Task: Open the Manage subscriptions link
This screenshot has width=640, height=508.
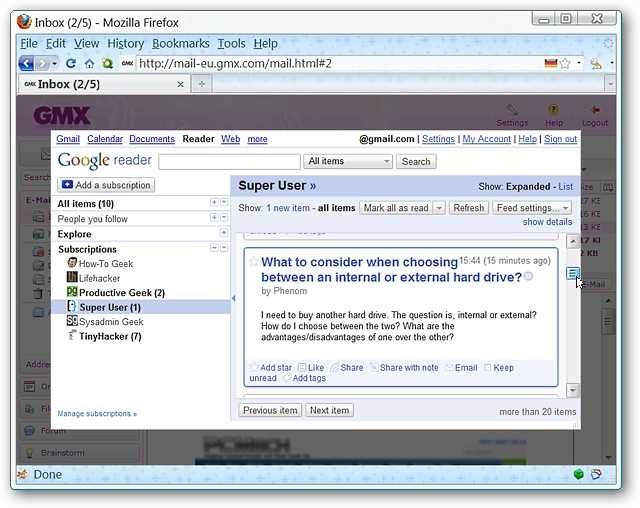Action: click(97, 413)
